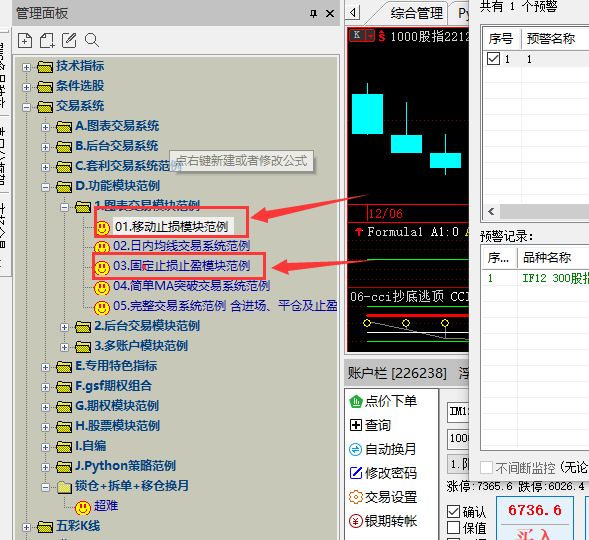Select 03.固定止损止盈模块范例 formula
This screenshot has width=589, height=540.
pos(181,266)
